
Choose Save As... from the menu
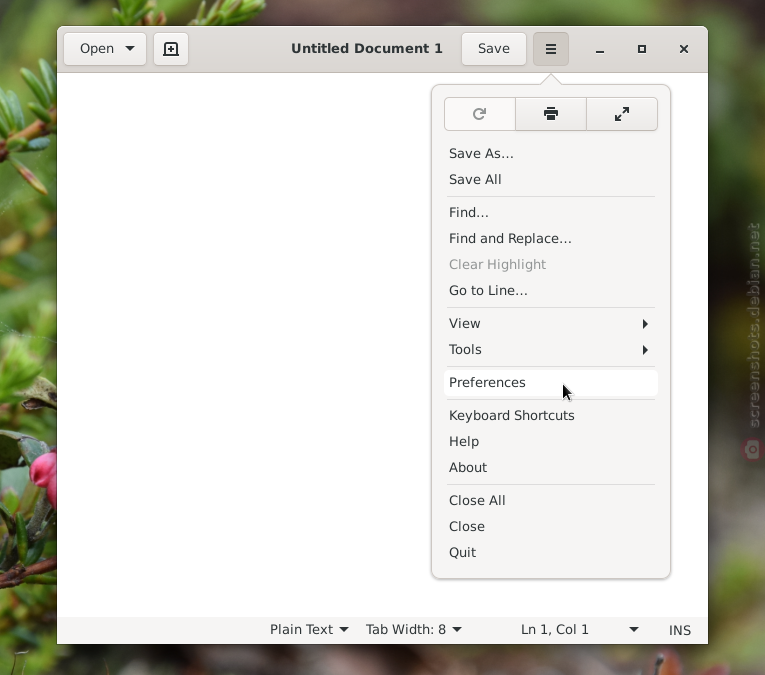(x=551, y=154)
